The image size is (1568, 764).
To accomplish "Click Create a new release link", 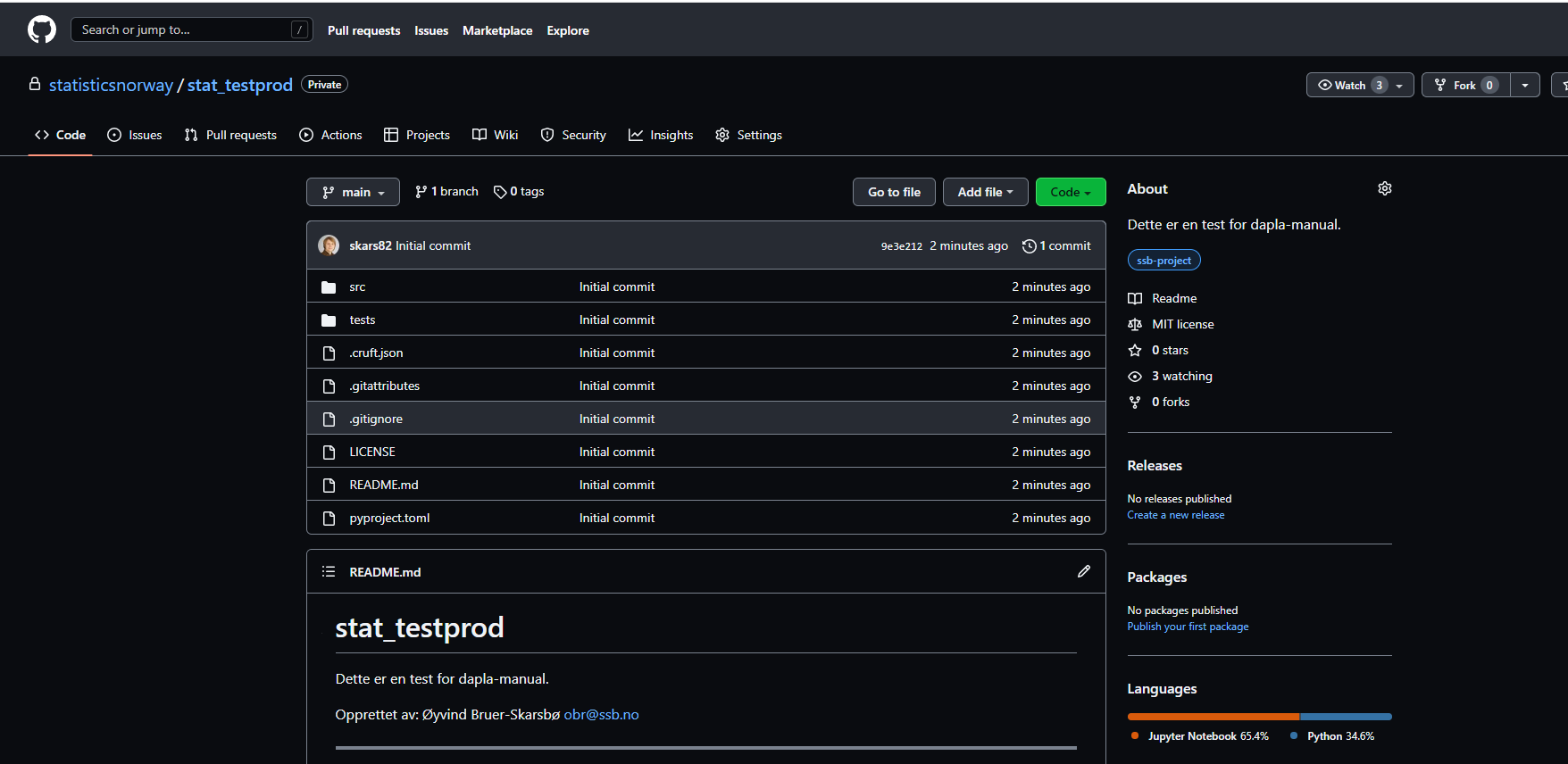I will [x=1175, y=515].
